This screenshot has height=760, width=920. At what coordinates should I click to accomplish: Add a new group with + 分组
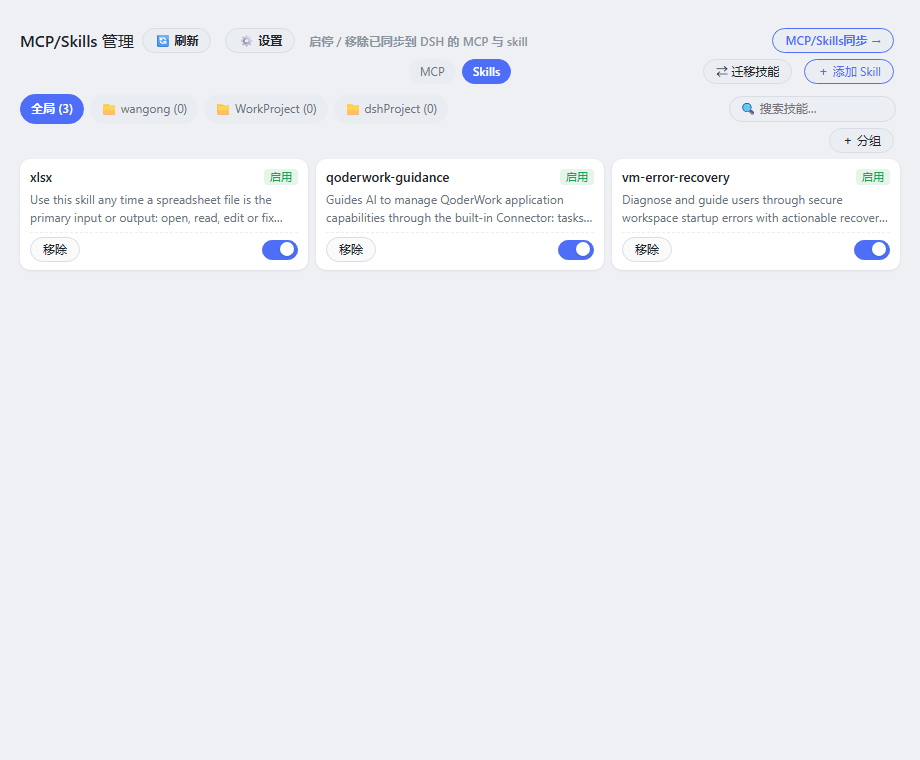coord(861,141)
